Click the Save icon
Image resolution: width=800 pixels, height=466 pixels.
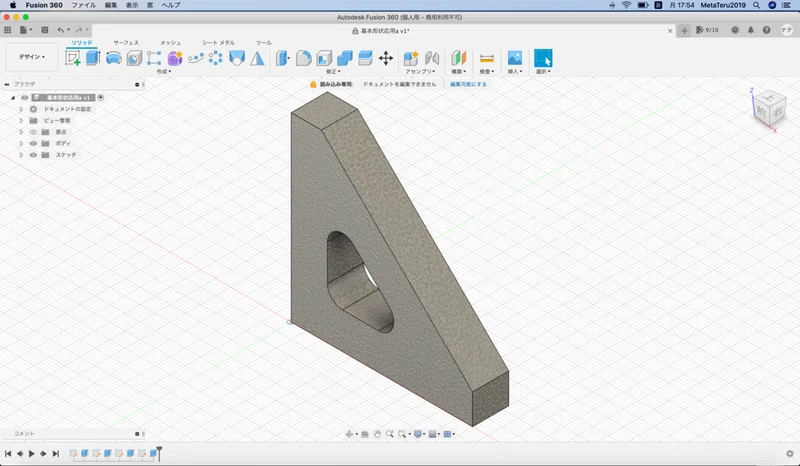pyautogui.click(x=45, y=30)
